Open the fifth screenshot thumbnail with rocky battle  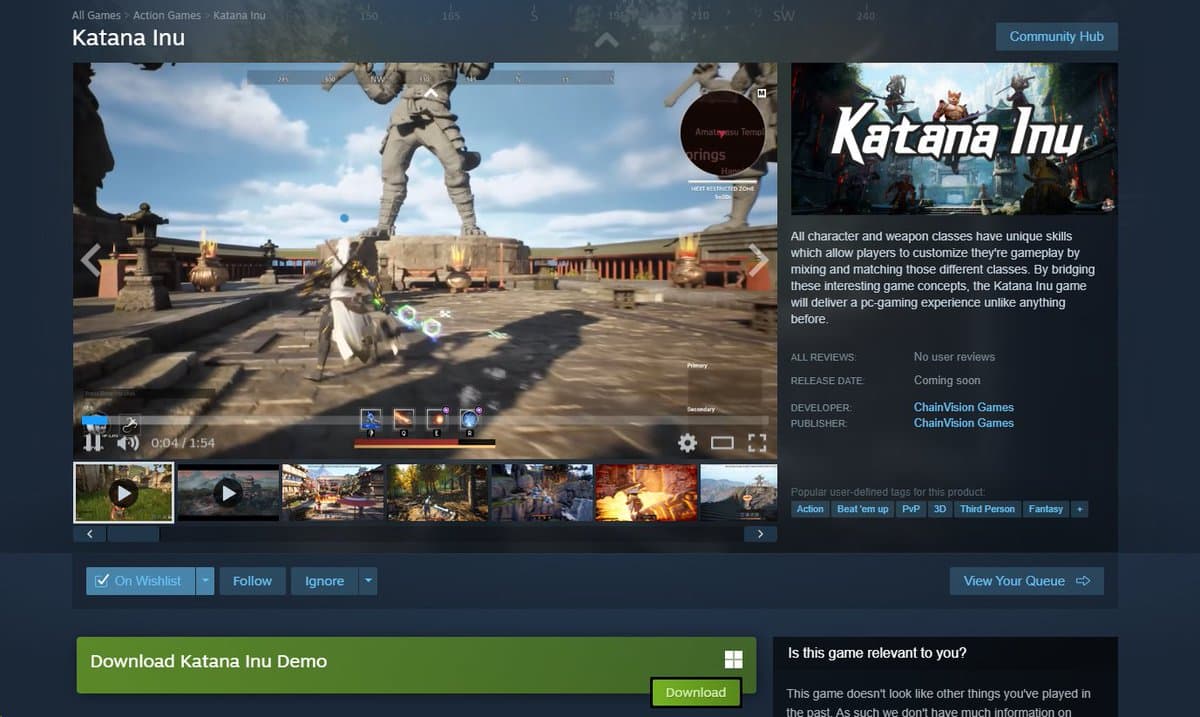[542, 492]
